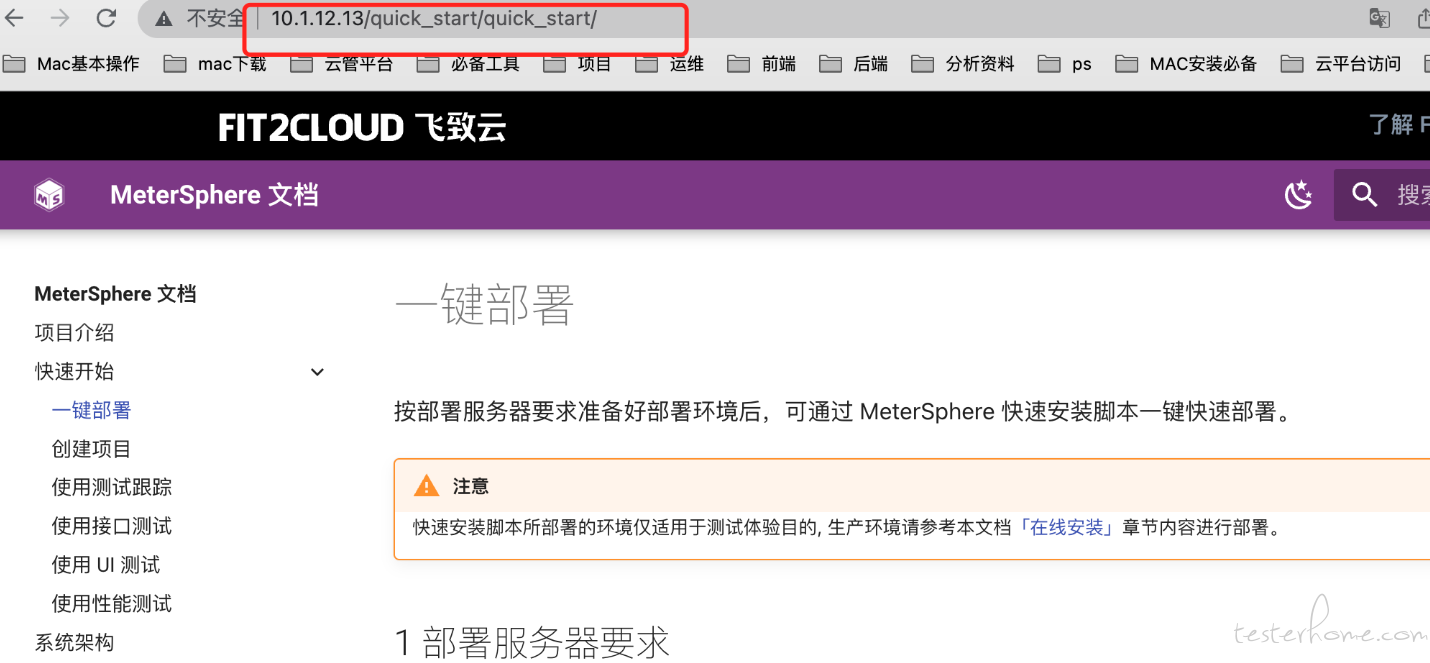Click the 注意 admonition title
Viewport: 1430px width, 663px height.
click(471, 486)
